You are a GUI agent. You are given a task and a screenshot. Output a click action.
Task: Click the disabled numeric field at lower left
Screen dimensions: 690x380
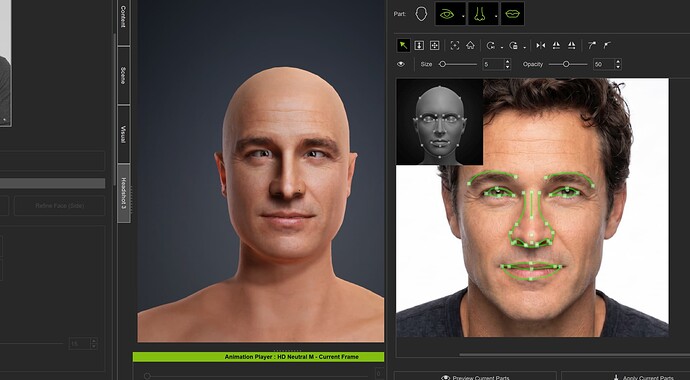point(80,343)
